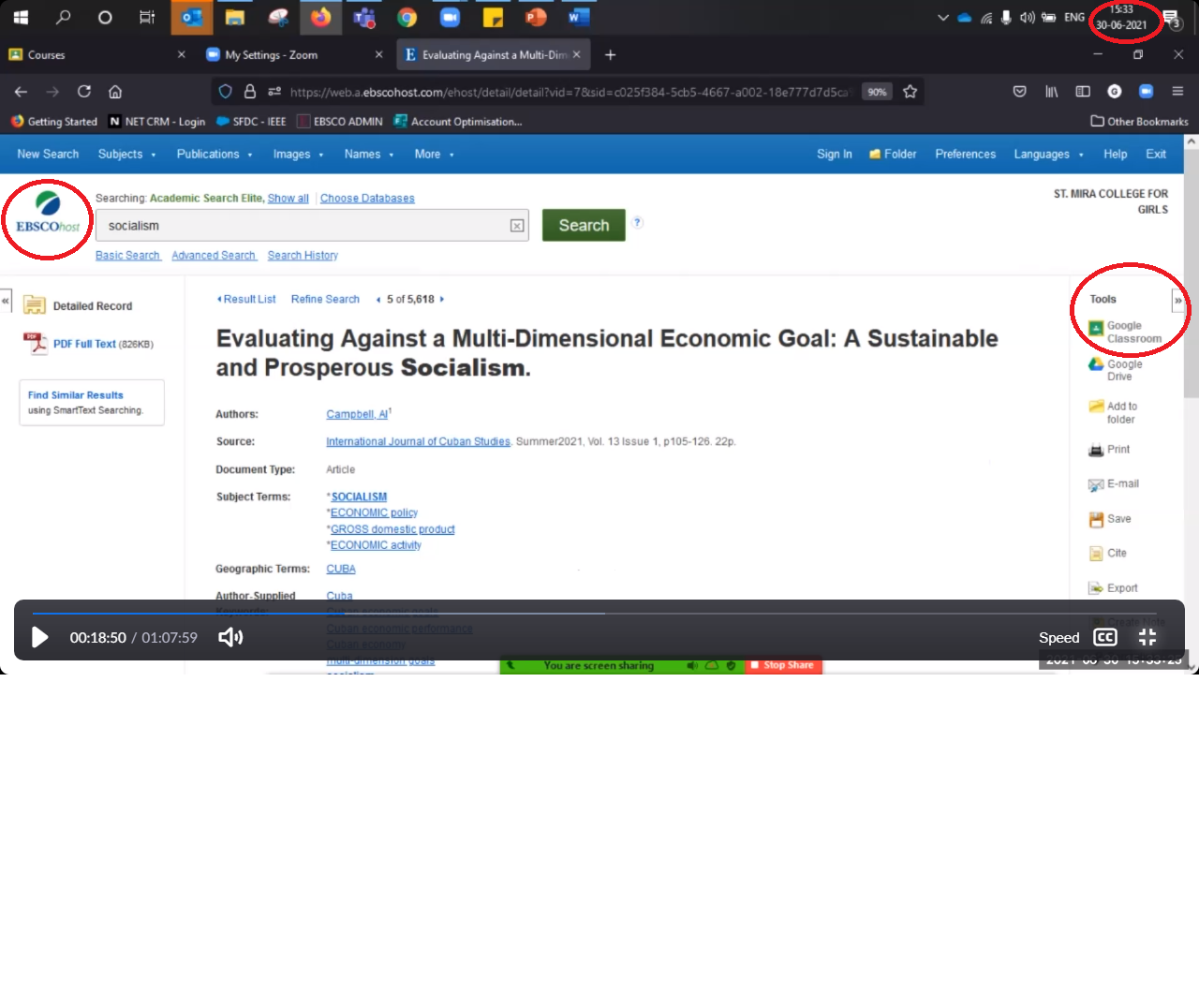Open EBSCOhost Preferences
This screenshot has width=1199, height=1008.
pyautogui.click(x=965, y=154)
